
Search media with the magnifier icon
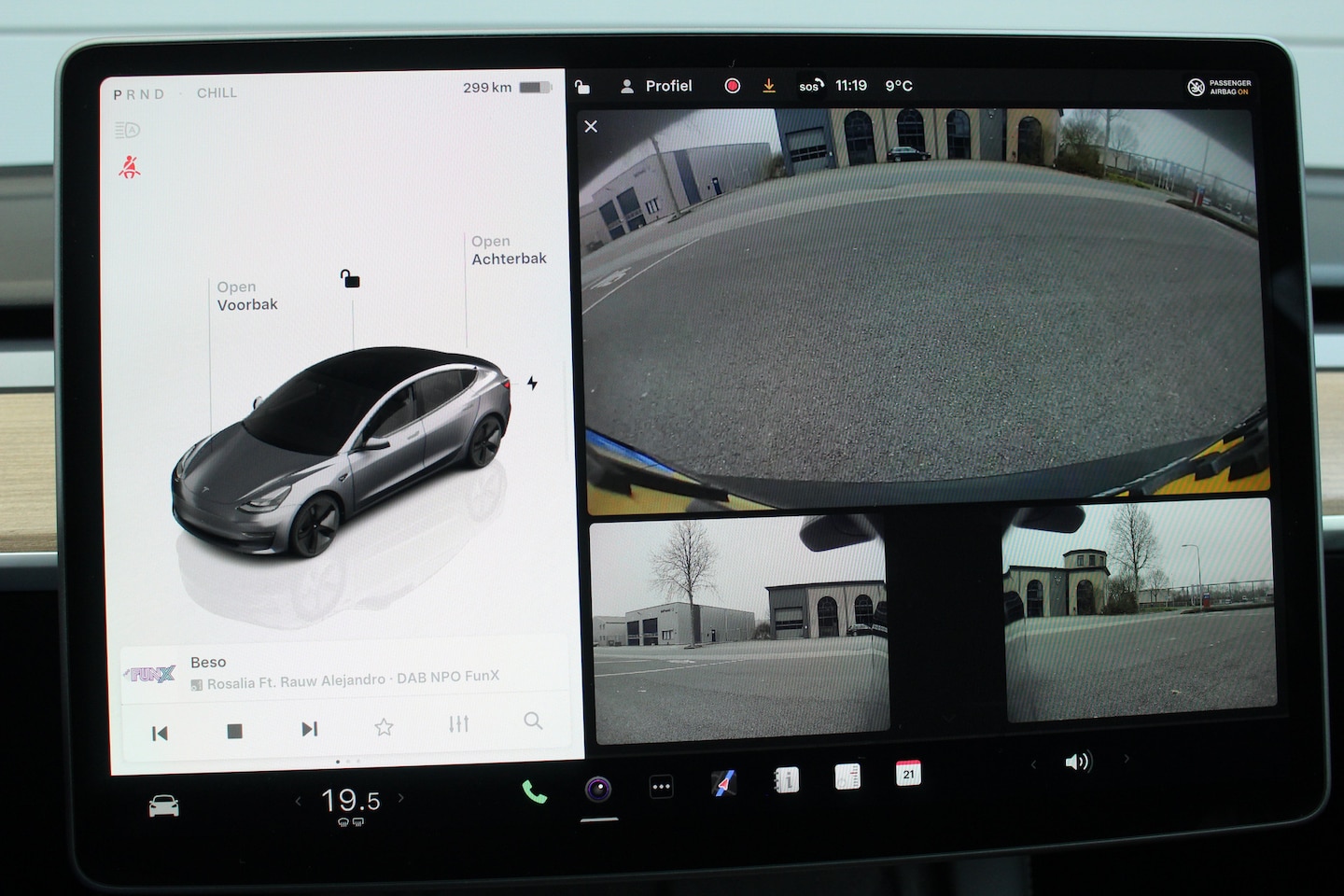533,721
